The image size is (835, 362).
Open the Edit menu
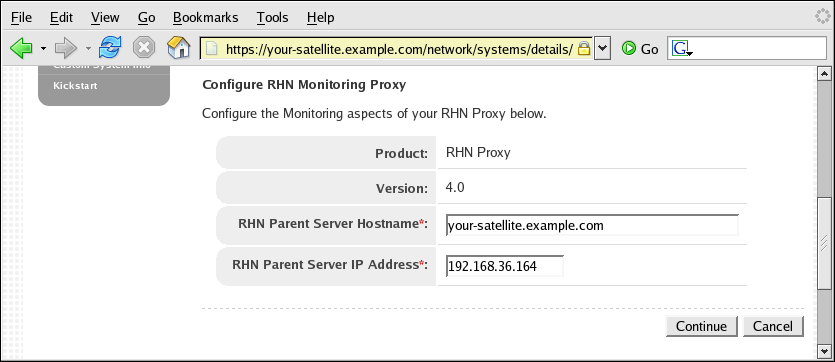[61, 18]
